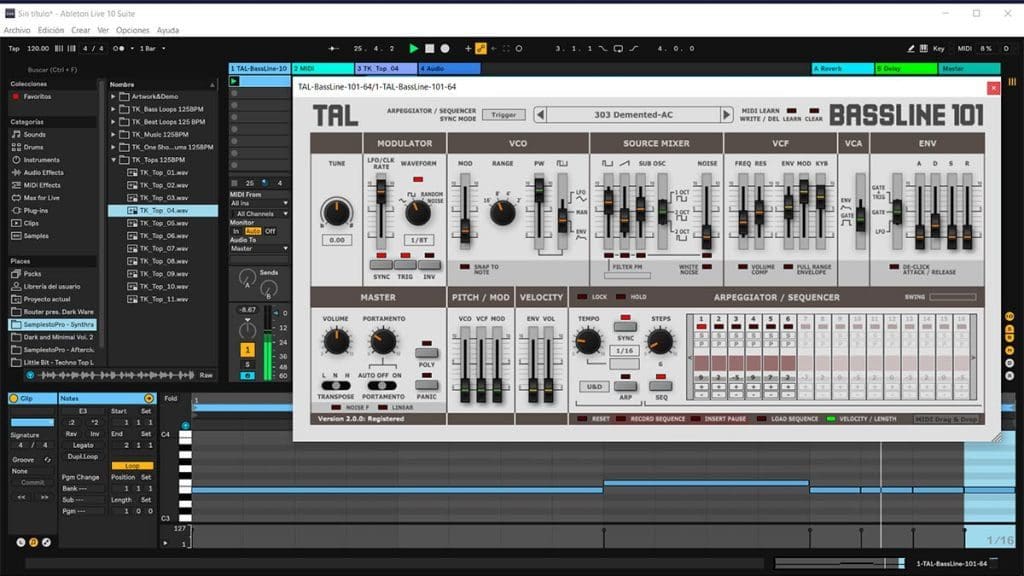Collapse the TK_Tops 125BPM folder
Viewport: 1024px width, 576px height.
click(114, 160)
